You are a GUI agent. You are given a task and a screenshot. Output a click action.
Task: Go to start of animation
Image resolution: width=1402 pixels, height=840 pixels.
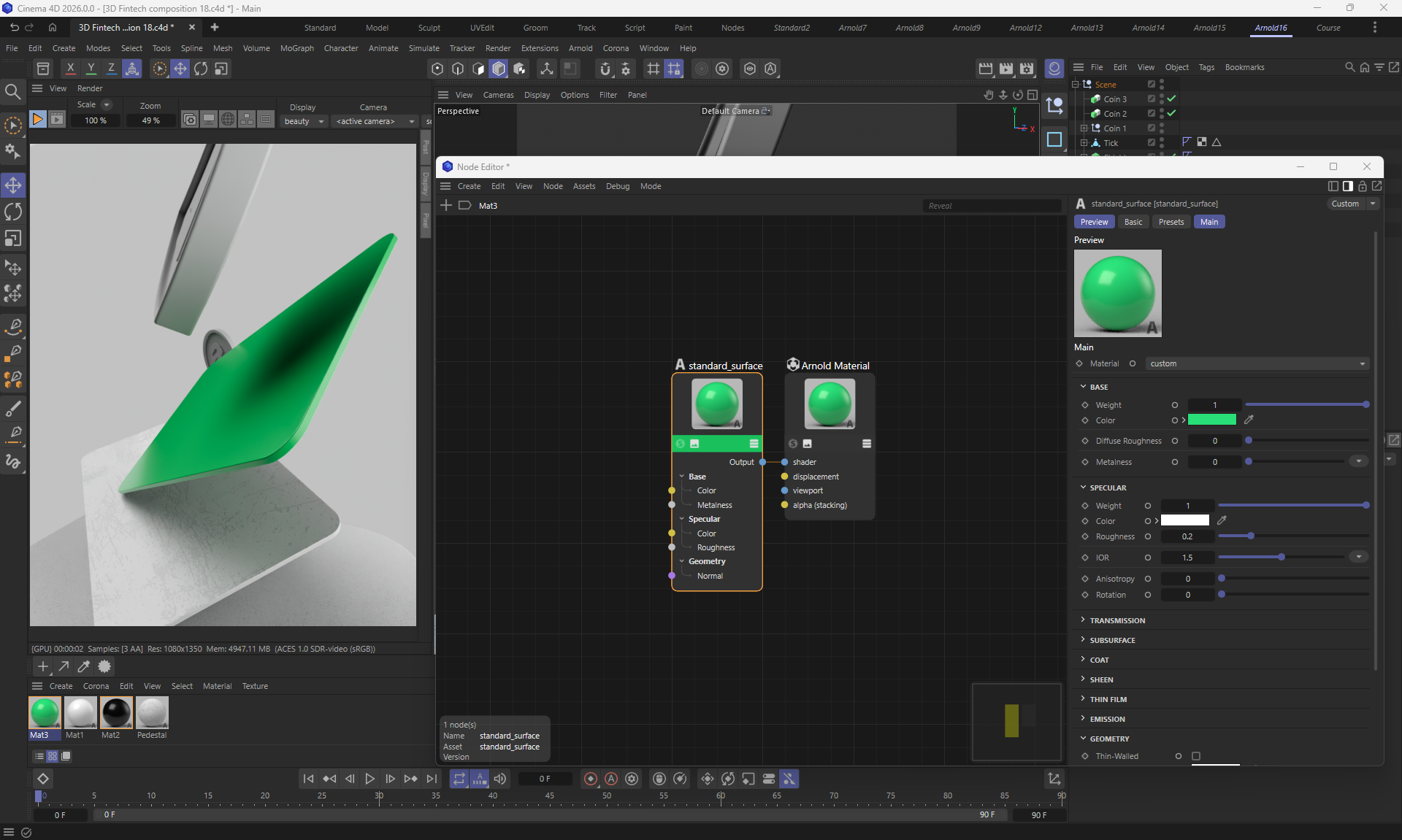pos(308,779)
